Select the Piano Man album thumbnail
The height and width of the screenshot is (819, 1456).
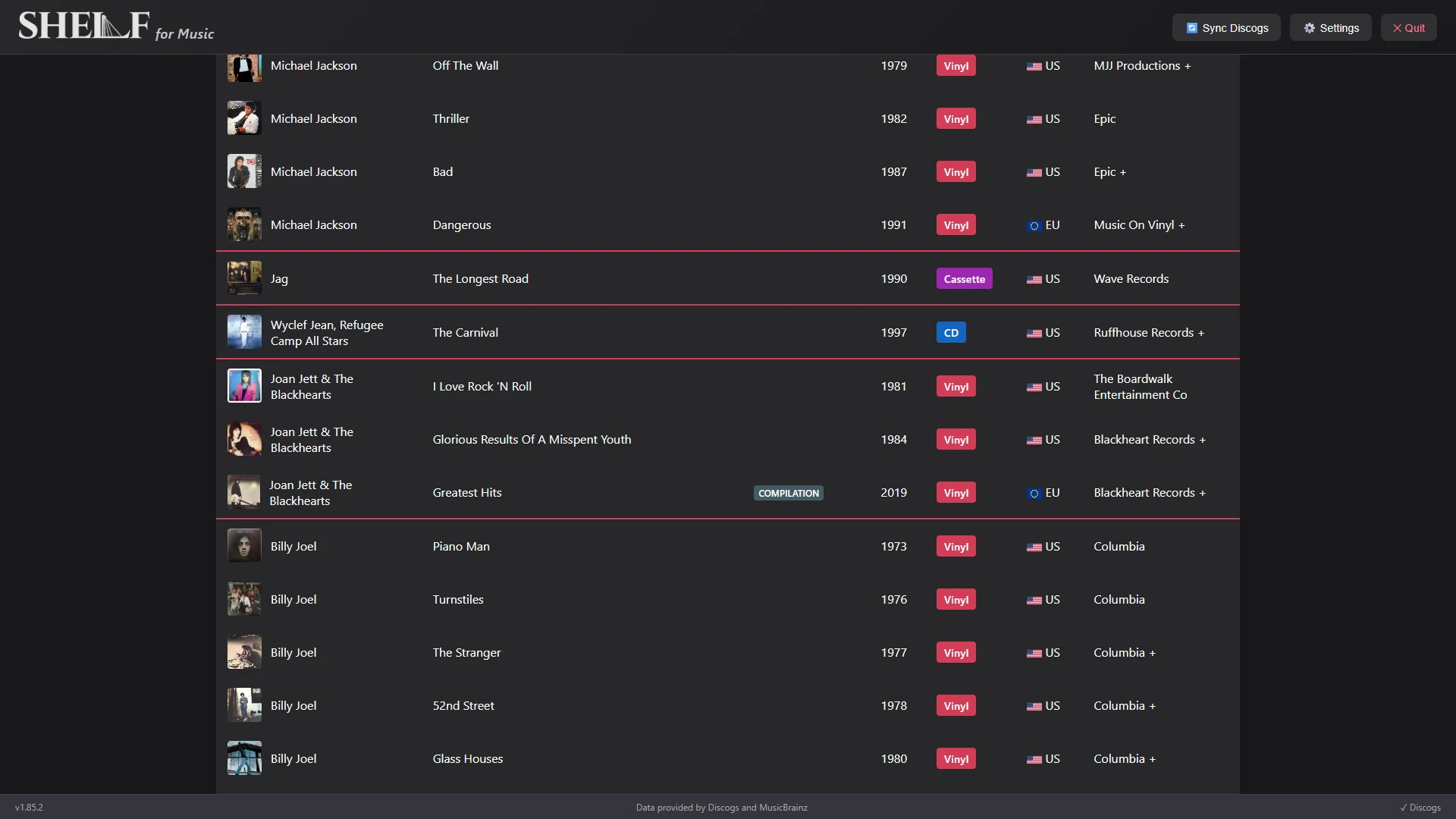(244, 546)
